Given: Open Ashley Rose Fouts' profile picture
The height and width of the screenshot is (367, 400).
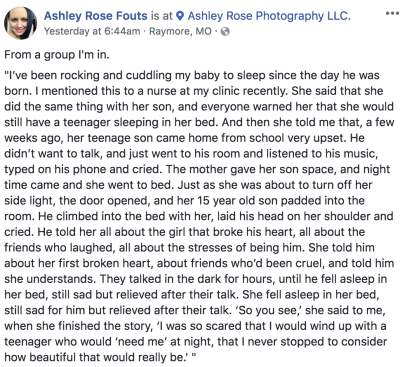Looking at the screenshot, I should (21, 23).
